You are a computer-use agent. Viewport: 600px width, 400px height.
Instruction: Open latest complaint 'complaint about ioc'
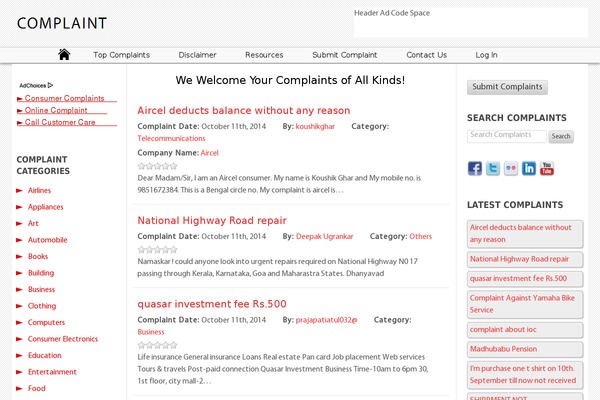pyautogui.click(x=525, y=330)
